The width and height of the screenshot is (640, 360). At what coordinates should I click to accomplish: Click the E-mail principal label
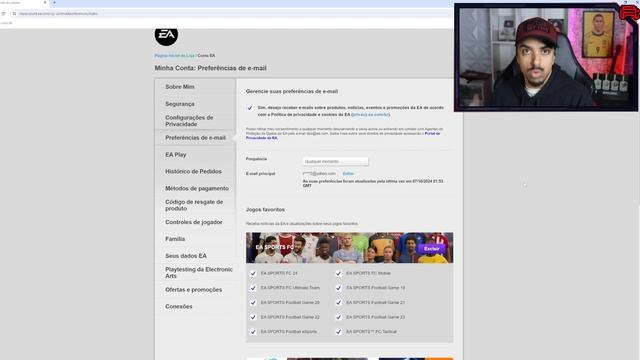click(260, 174)
